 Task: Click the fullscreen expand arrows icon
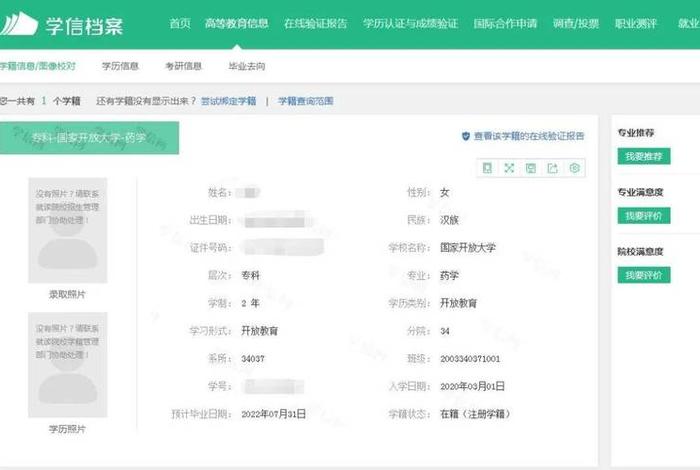click(509, 168)
